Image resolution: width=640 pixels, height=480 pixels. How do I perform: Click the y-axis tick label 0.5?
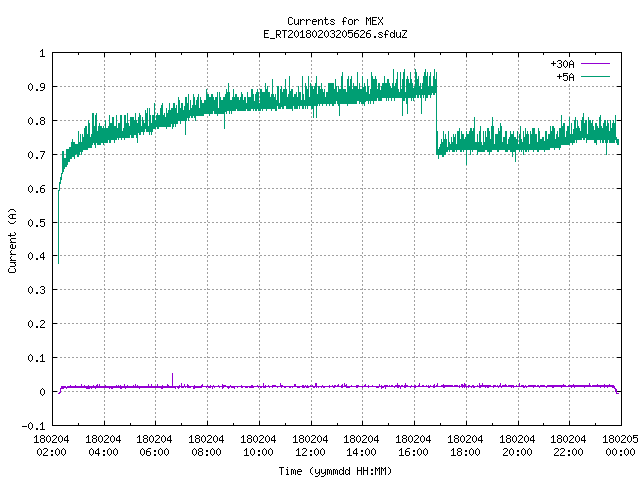point(36,222)
